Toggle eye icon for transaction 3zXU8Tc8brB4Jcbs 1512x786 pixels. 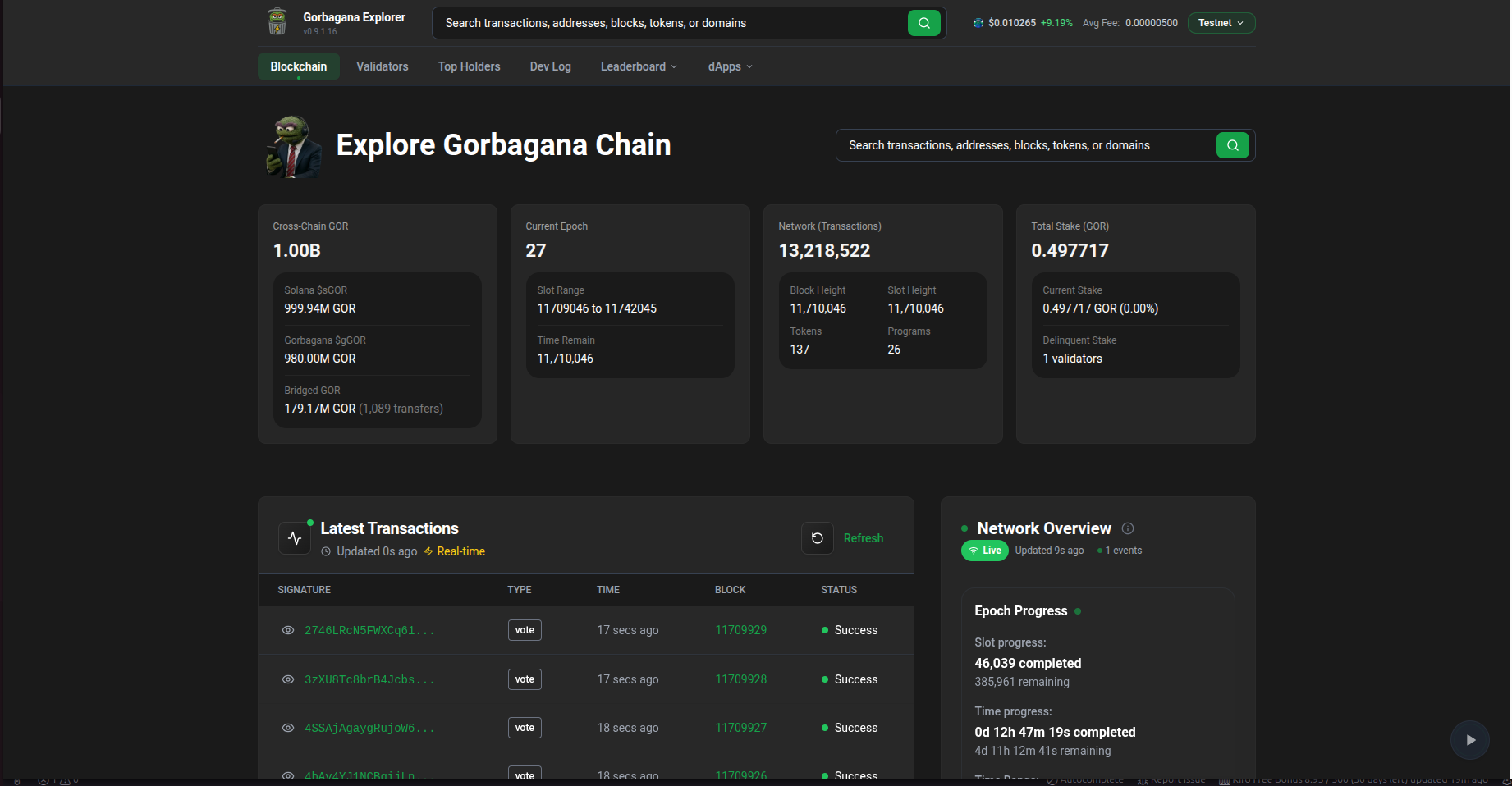pyautogui.click(x=288, y=679)
